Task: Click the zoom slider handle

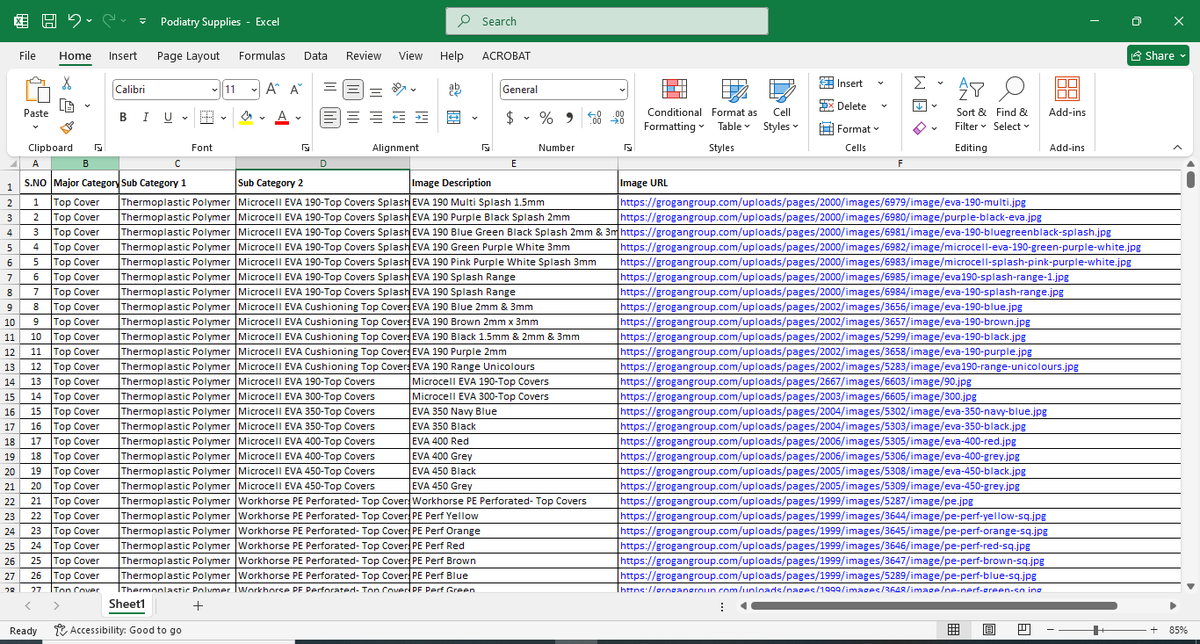Action: click(x=1098, y=630)
